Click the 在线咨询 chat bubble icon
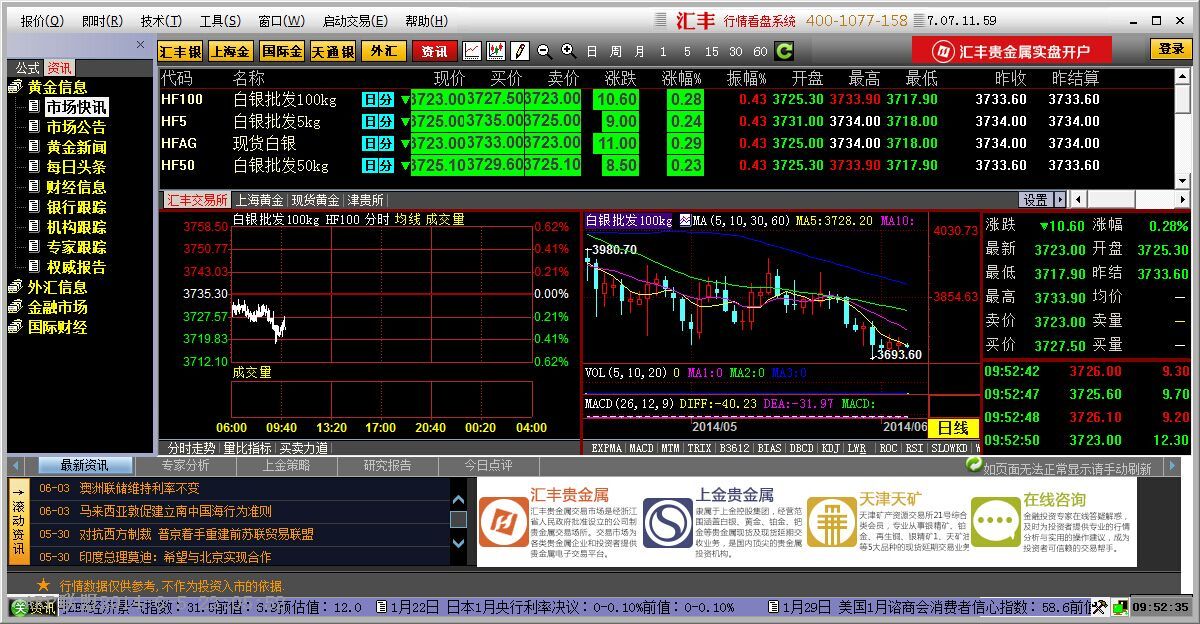 tap(996, 523)
